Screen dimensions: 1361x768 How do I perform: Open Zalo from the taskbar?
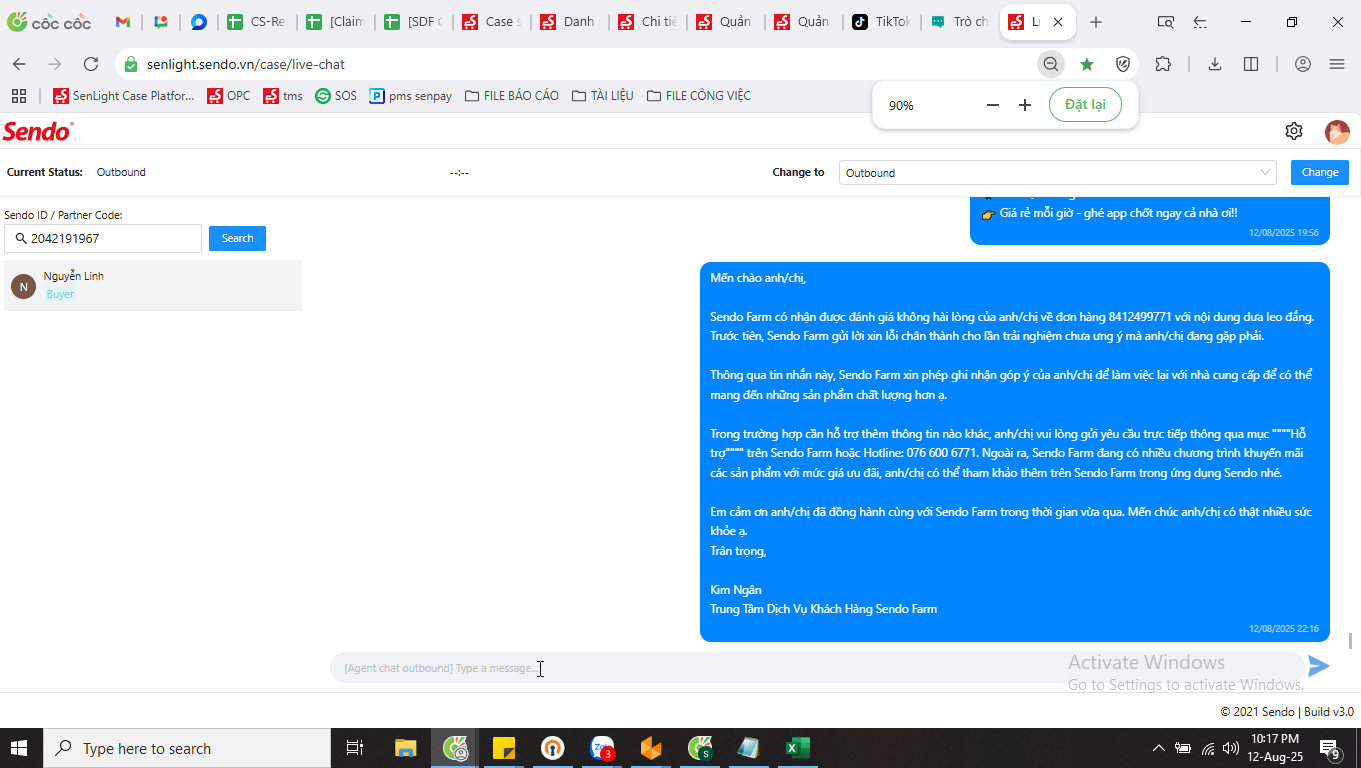click(602, 748)
